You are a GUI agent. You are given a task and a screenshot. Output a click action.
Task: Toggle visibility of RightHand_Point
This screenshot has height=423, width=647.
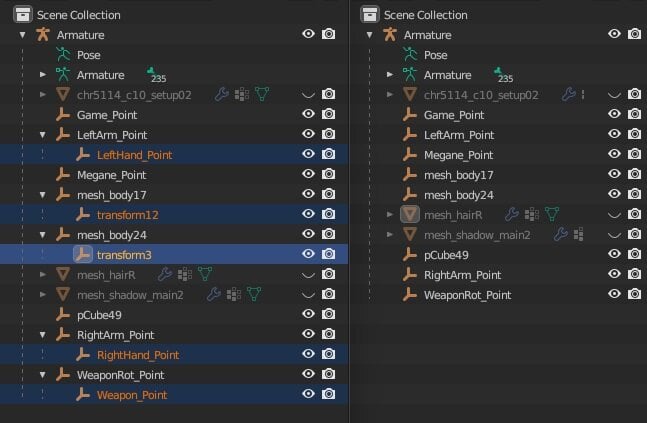(x=308, y=353)
